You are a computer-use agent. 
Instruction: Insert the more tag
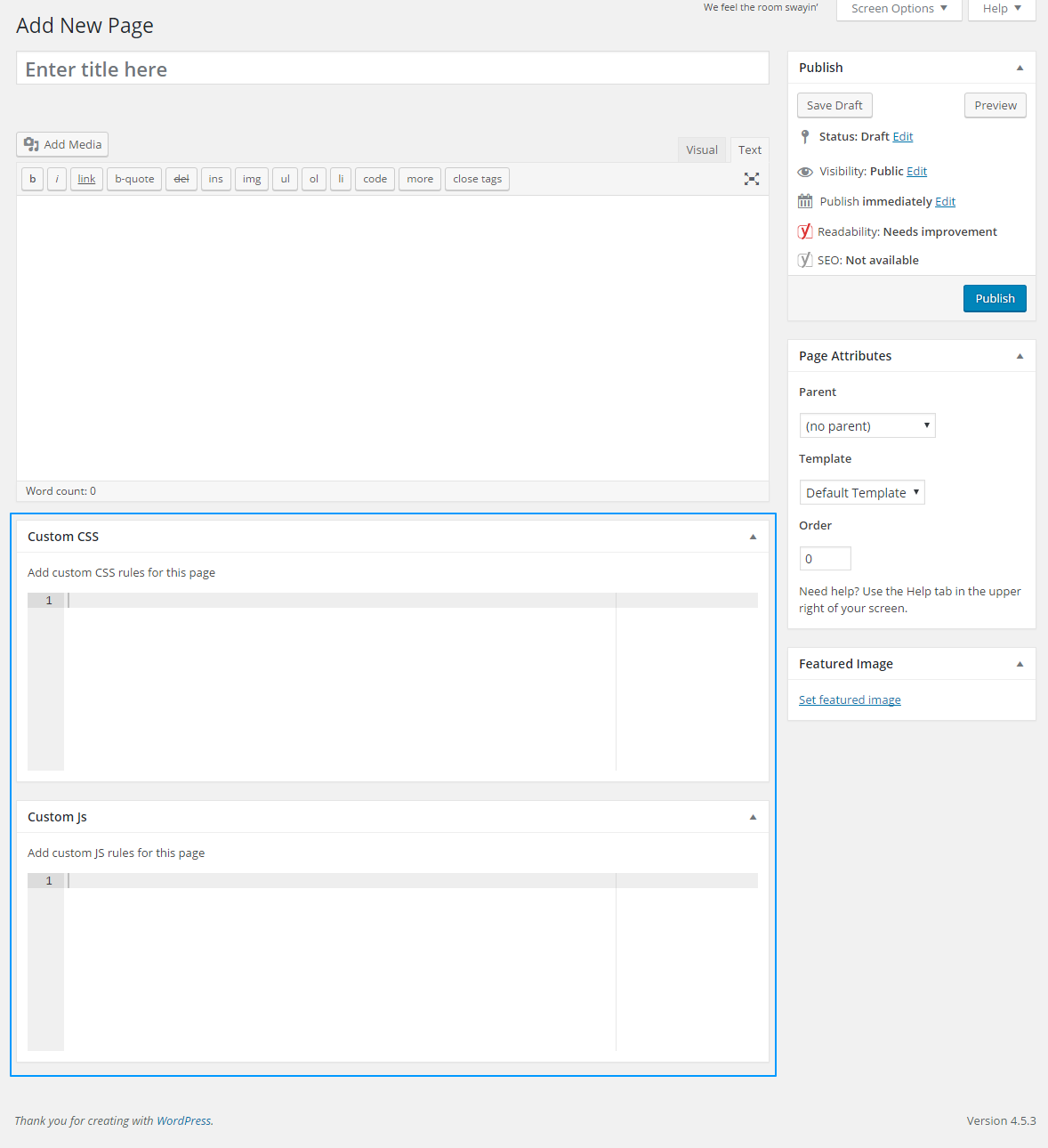420,179
